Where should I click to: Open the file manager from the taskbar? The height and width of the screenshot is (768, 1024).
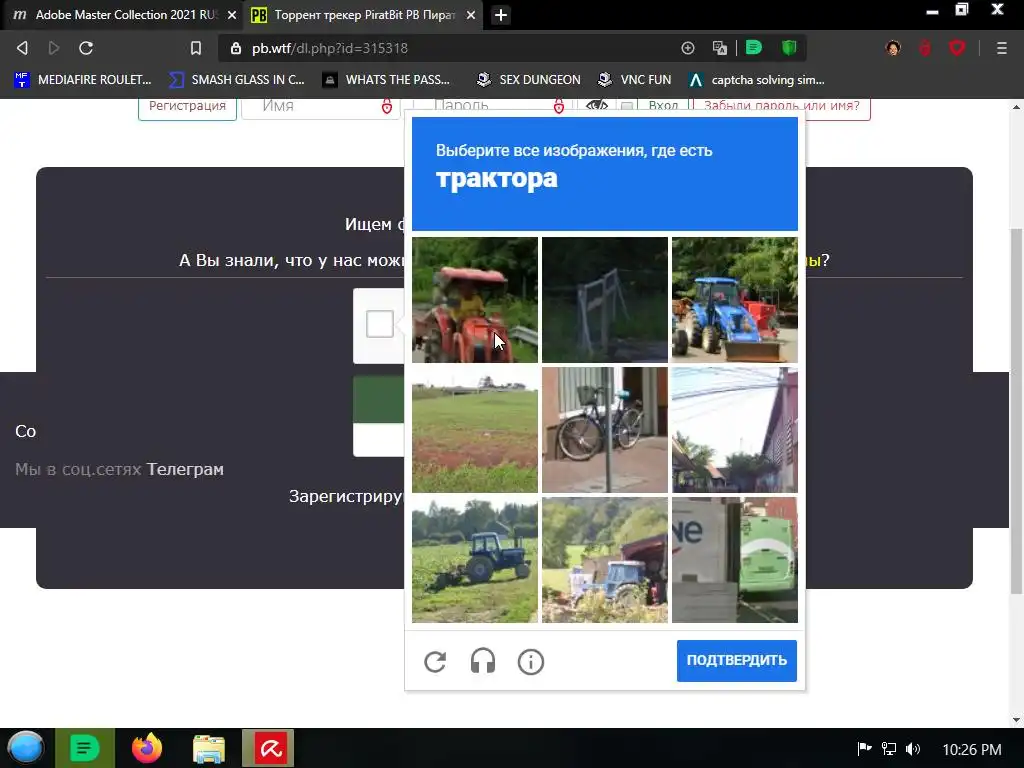[209, 748]
